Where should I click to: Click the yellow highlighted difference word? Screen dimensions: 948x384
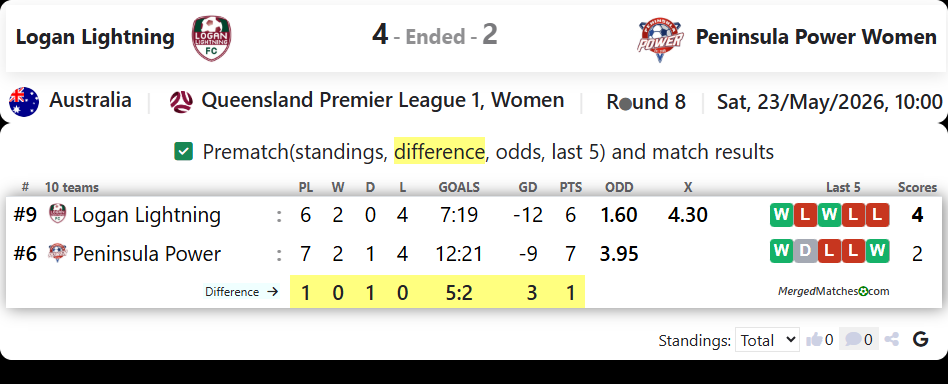pyautogui.click(x=439, y=151)
